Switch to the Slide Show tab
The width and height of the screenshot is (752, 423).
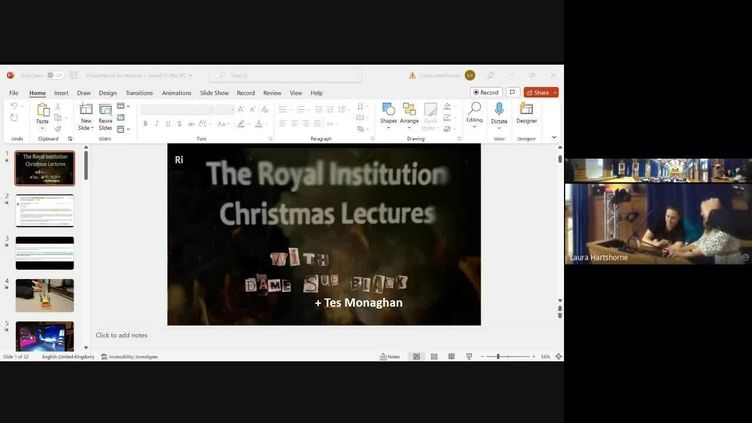tap(214, 93)
